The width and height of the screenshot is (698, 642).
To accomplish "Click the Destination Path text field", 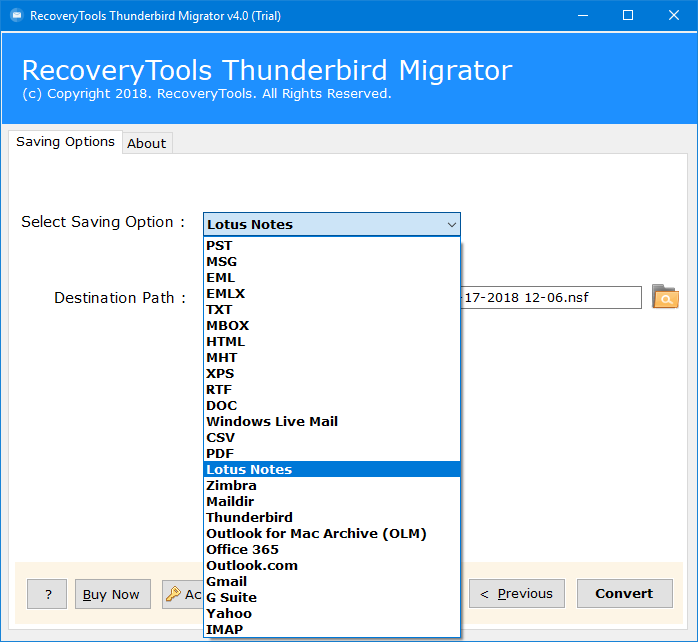I will click(x=551, y=297).
